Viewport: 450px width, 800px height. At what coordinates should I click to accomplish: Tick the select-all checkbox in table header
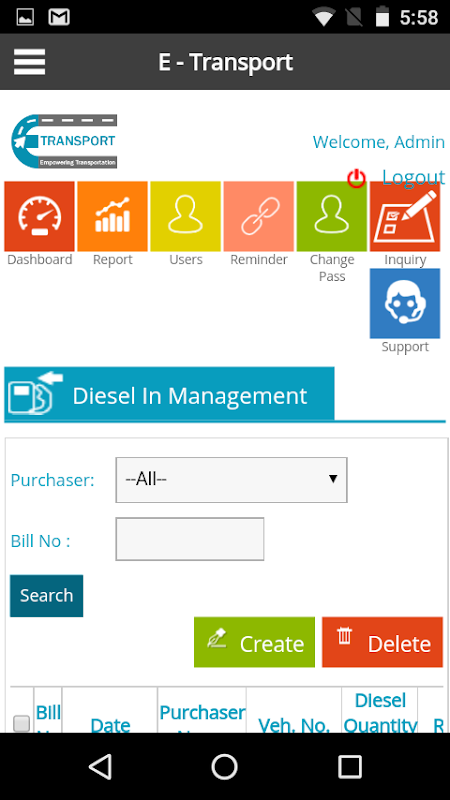tap(21, 723)
